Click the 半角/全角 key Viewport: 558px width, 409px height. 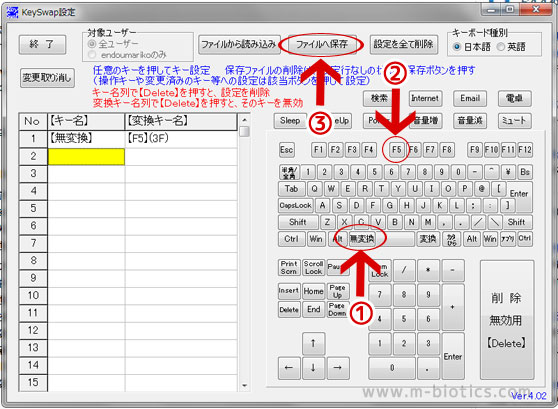click(289, 172)
